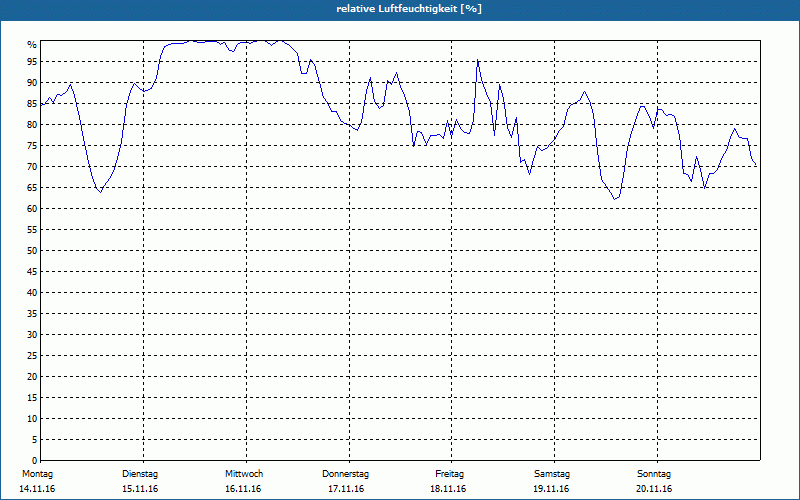The image size is (800, 500).
Task: Click the date 15.11.16
Action: pos(140,489)
